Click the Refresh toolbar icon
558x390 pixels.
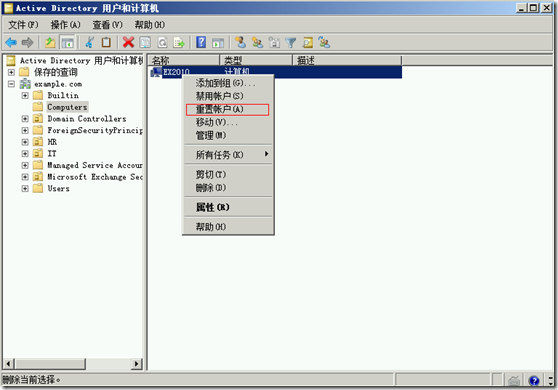pos(162,43)
